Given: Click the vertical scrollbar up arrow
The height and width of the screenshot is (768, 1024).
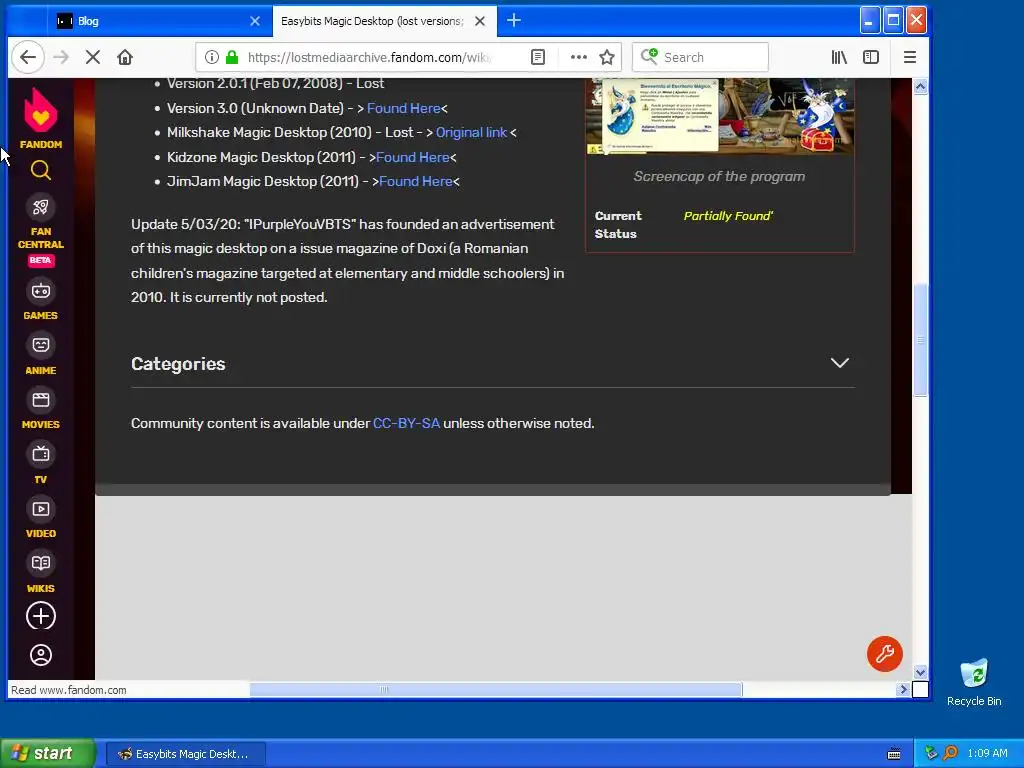Looking at the screenshot, I should click(x=920, y=86).
